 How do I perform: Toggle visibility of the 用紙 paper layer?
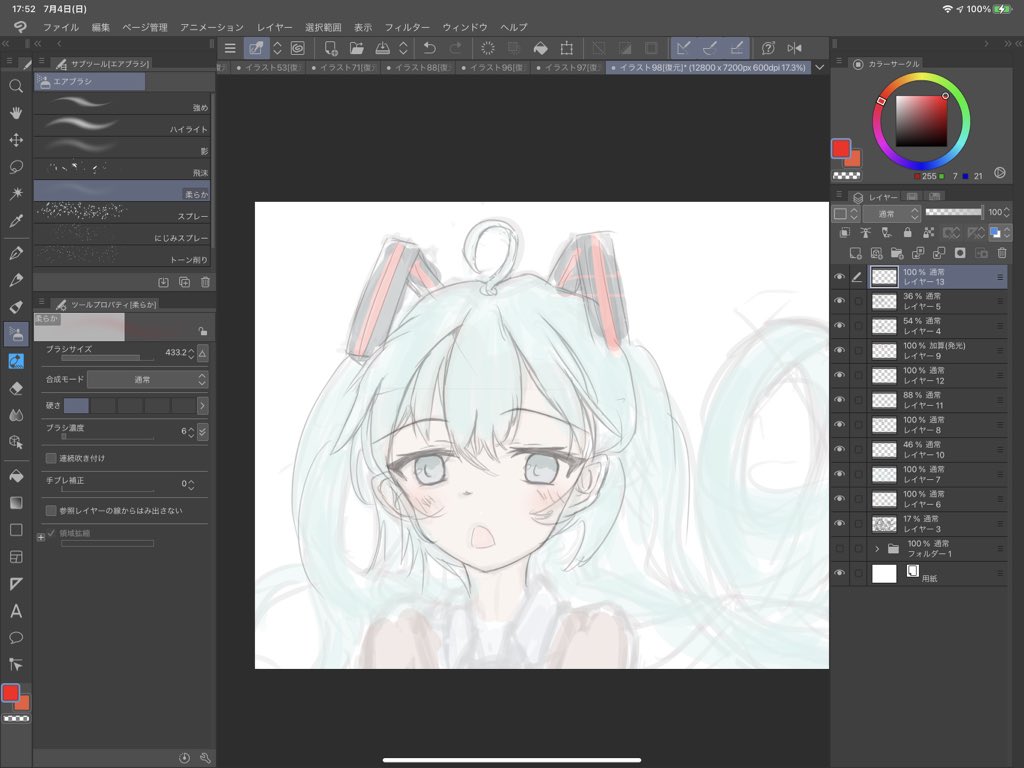(x=840, y=573)
